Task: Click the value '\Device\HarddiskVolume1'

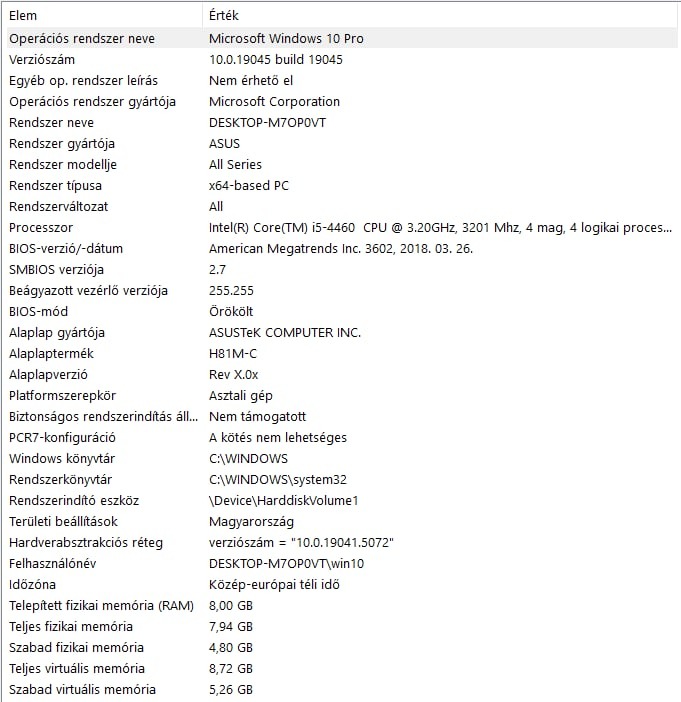Action: pos(284,501)
